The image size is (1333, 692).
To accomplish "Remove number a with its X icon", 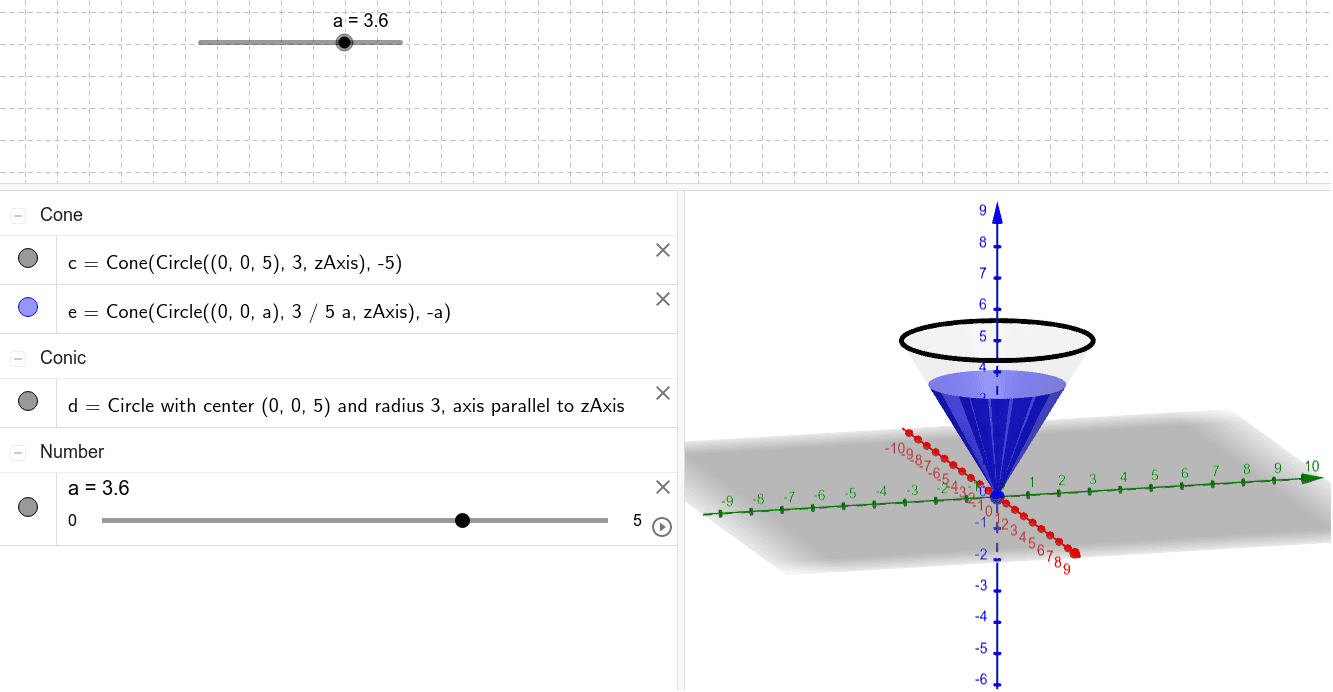I will [x=662, y=487].
